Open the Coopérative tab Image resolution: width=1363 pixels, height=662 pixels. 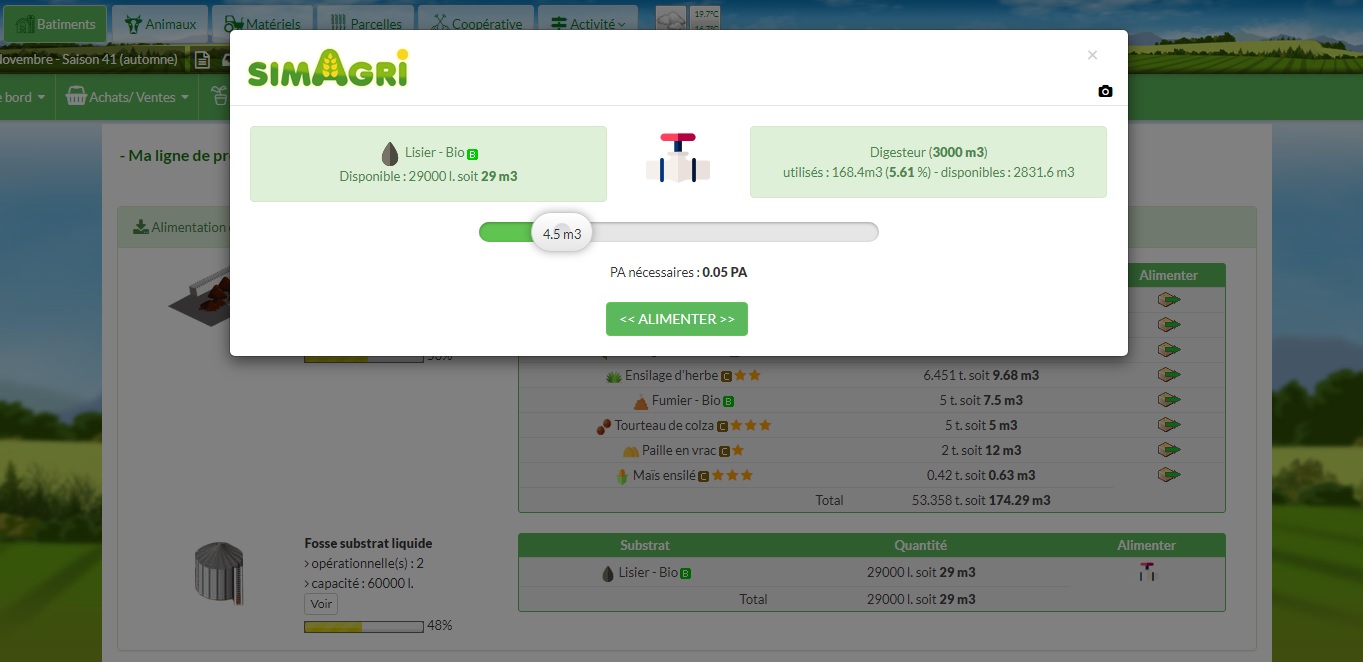click(476, 24)
